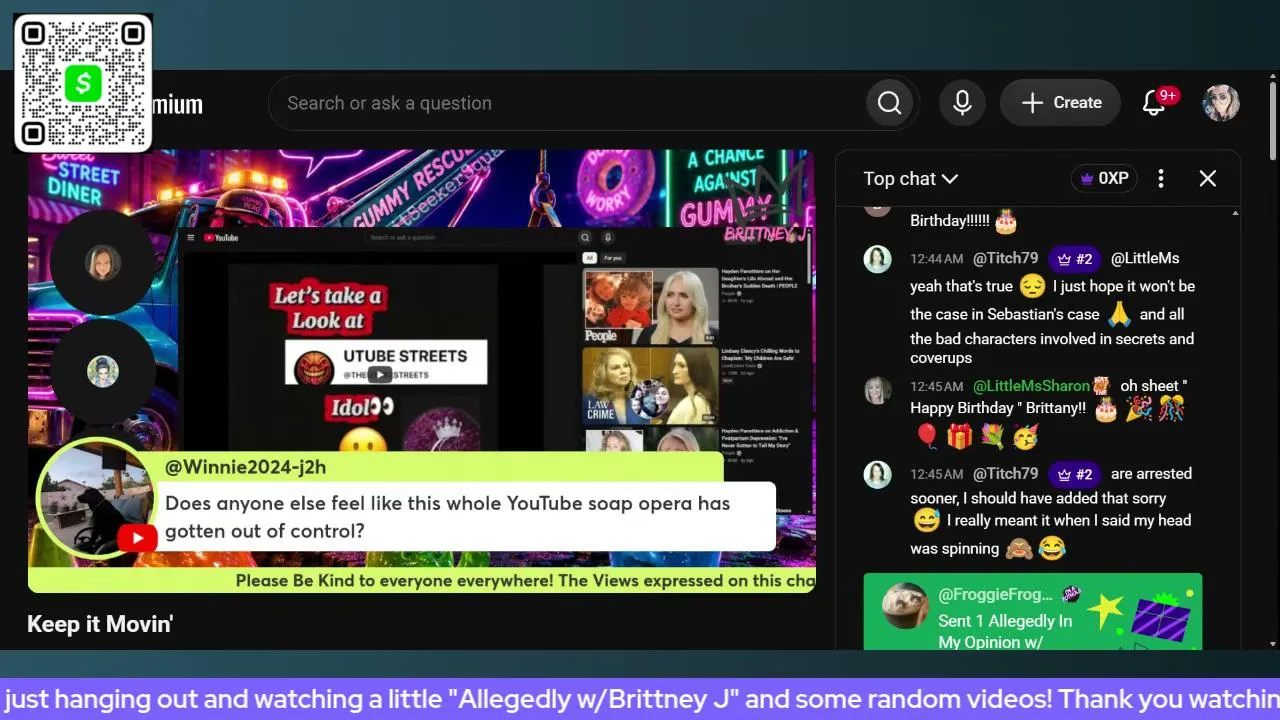Click the top guest avatar circle in video
The image size is (1280, 720).
102,263
